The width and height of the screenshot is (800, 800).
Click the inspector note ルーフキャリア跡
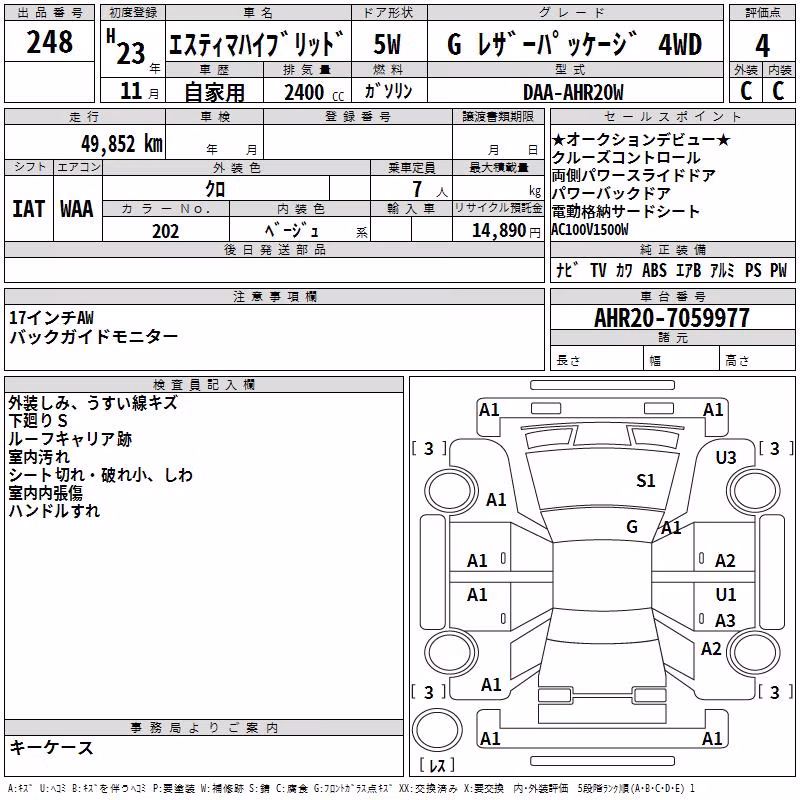coord(70,439)
